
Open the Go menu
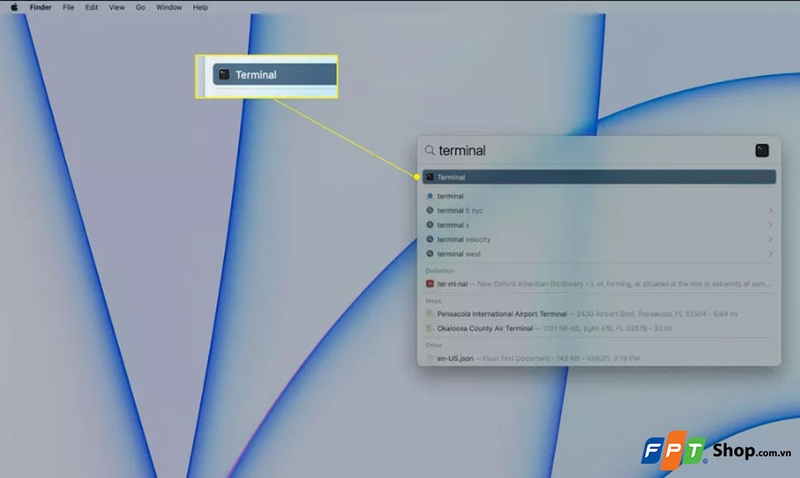(140, 7)
